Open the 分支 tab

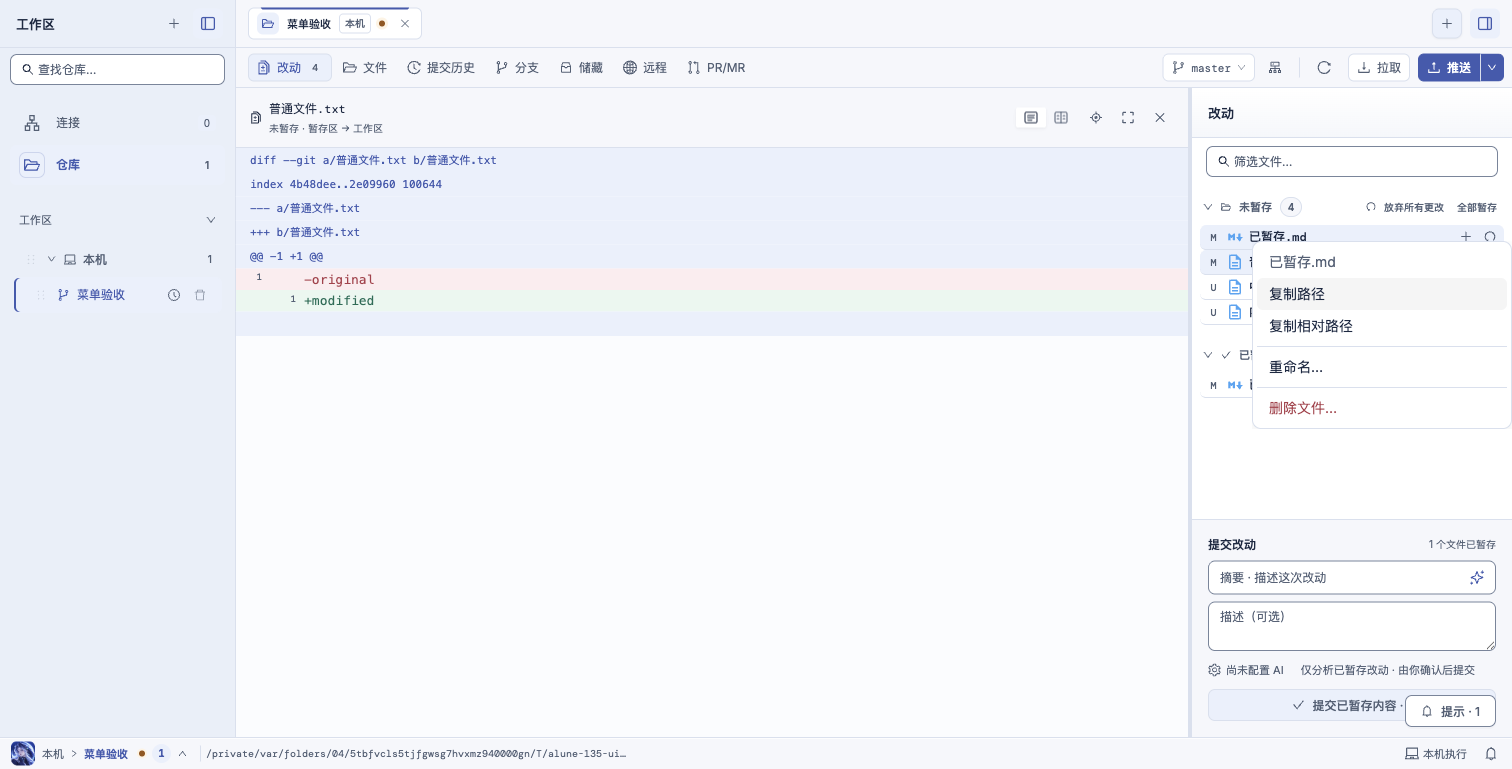(x=517, y=68)
